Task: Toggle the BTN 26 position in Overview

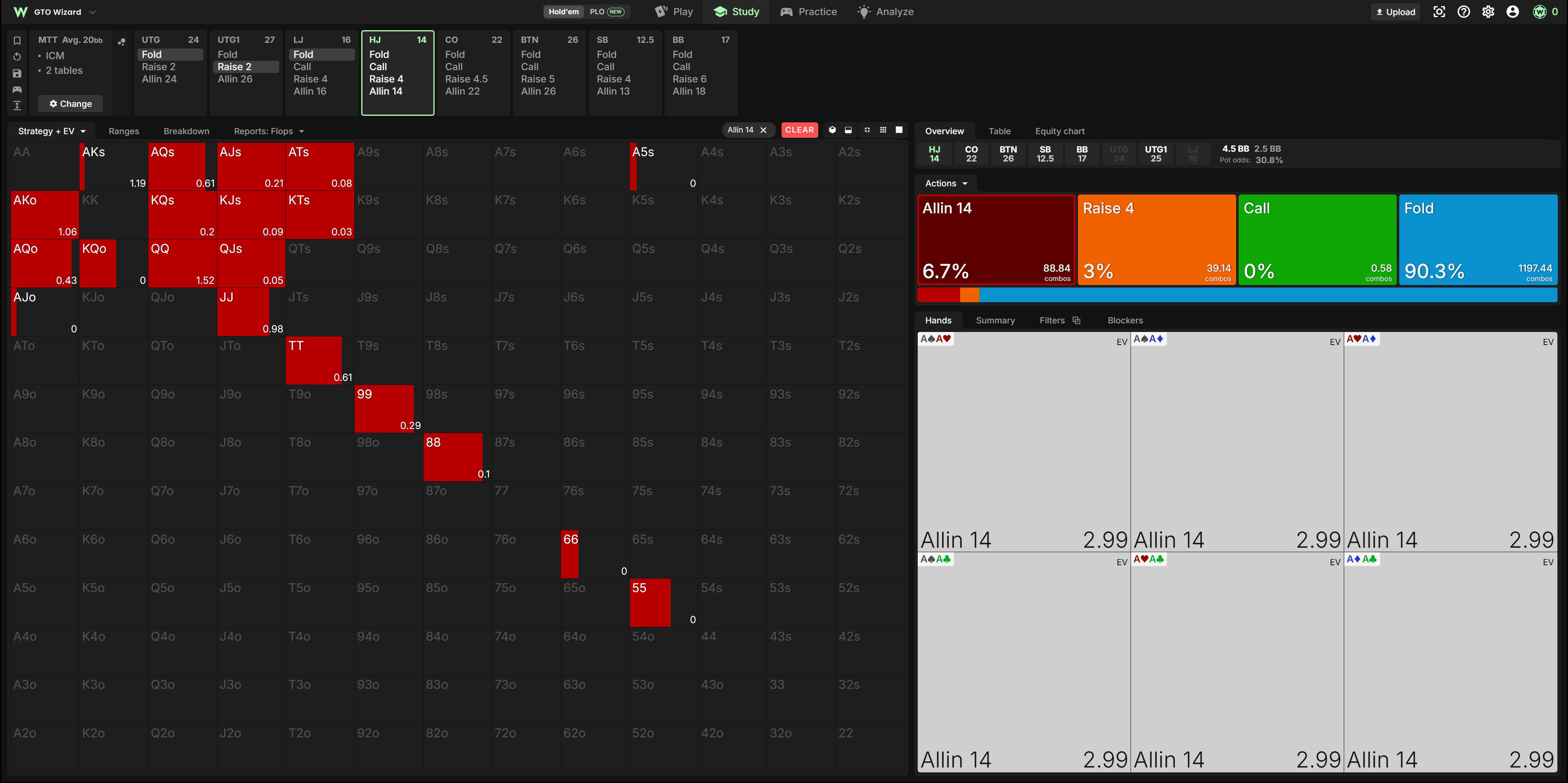Action: click(x=1008, y=153)
